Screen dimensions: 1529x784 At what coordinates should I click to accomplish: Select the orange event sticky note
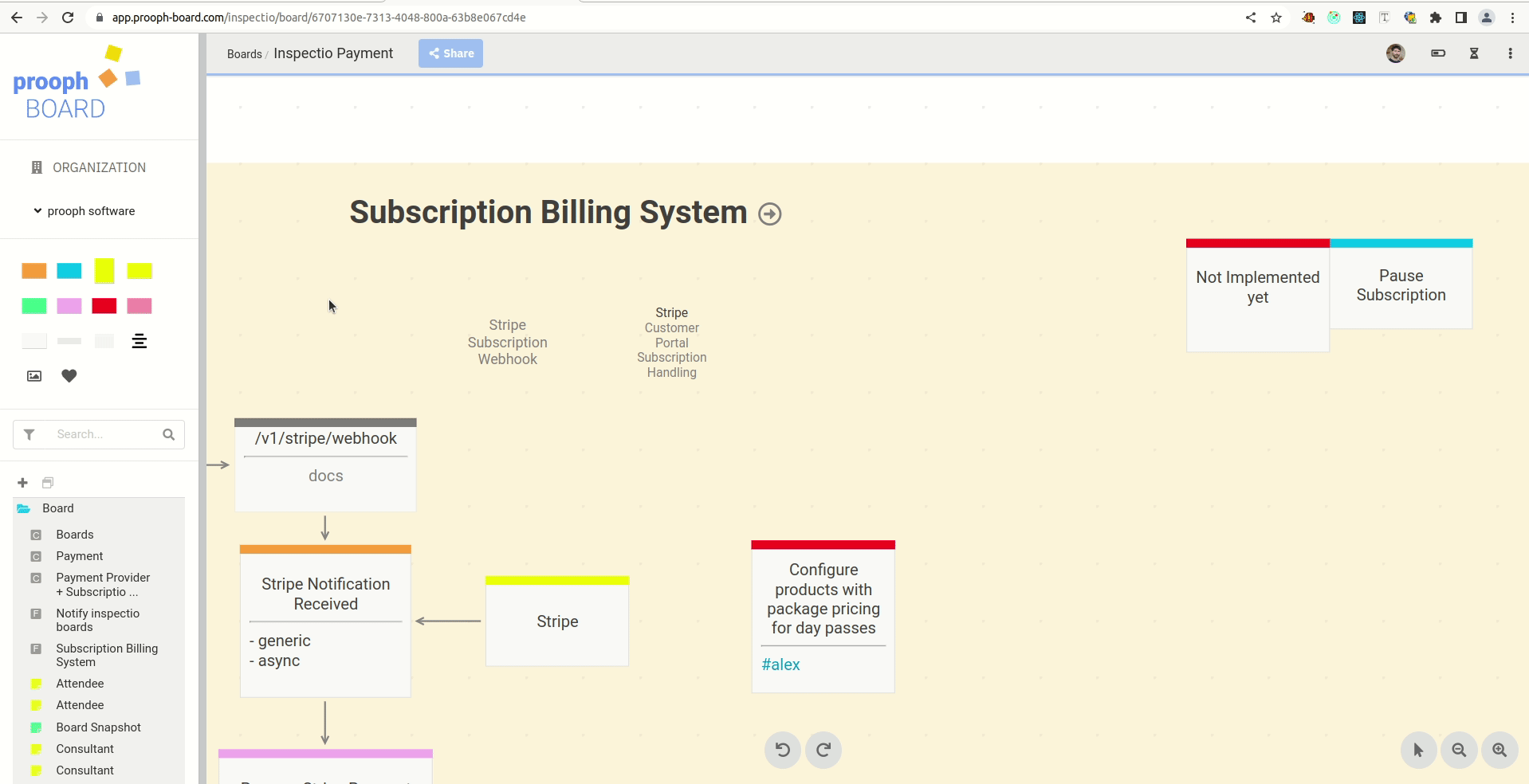pos(34,271)
